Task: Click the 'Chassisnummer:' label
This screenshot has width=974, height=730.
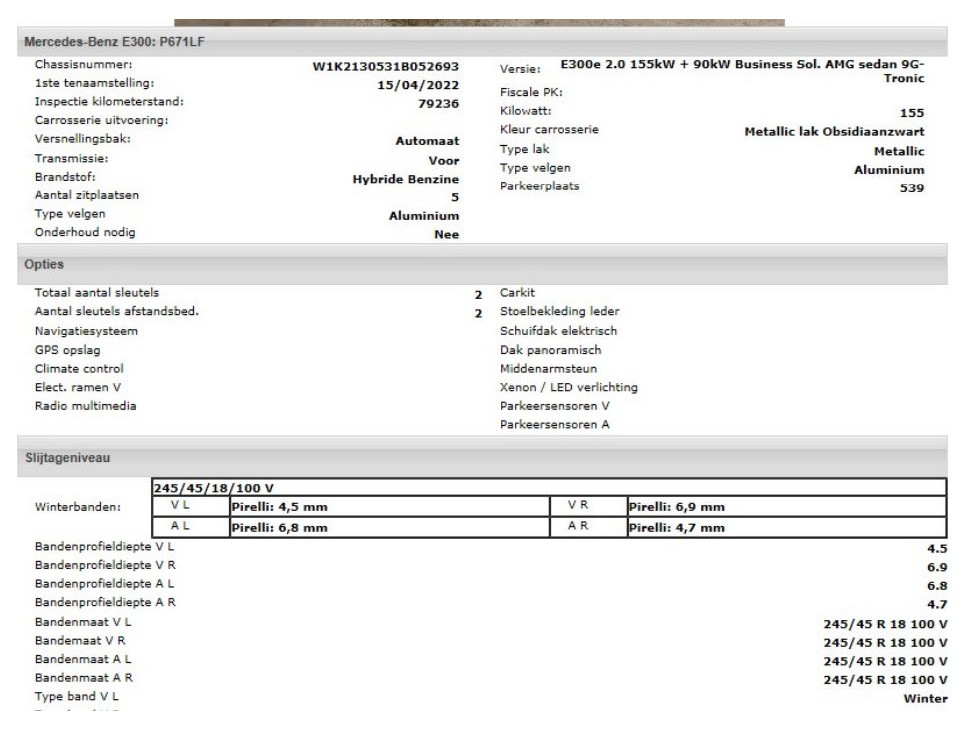Action: pyautogui.click(x=83, y=65)
